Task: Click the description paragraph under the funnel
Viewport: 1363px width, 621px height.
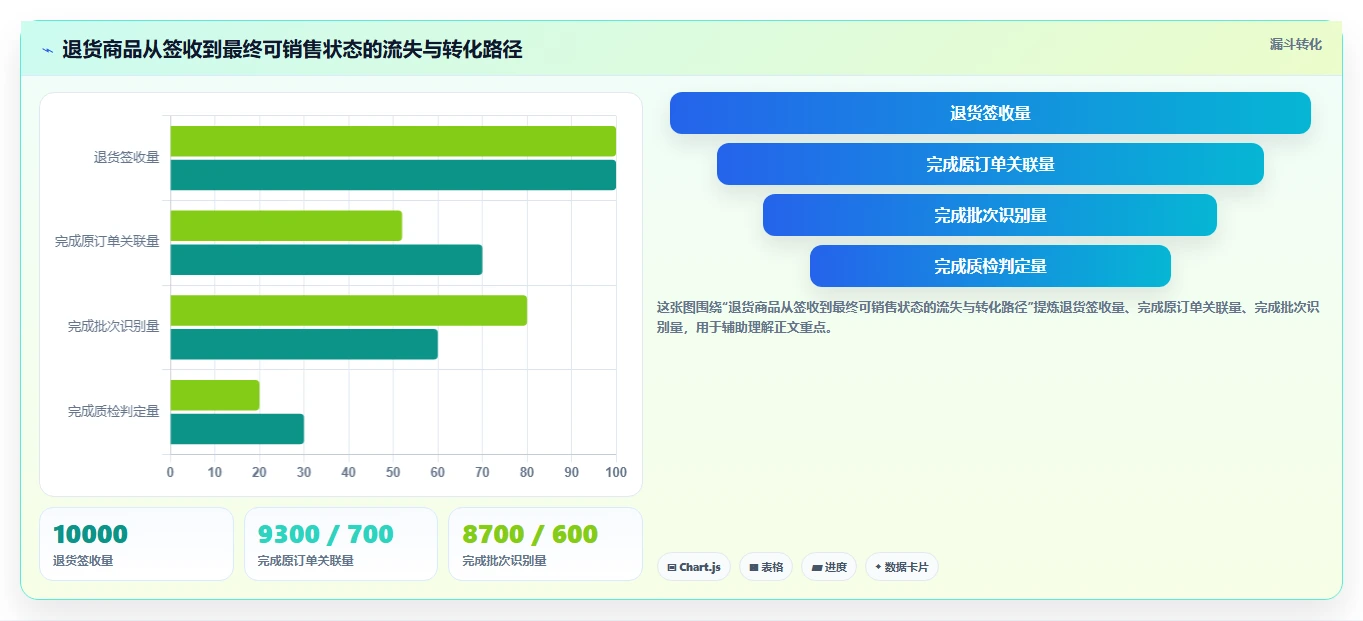Action: click(x=988, y=317)
